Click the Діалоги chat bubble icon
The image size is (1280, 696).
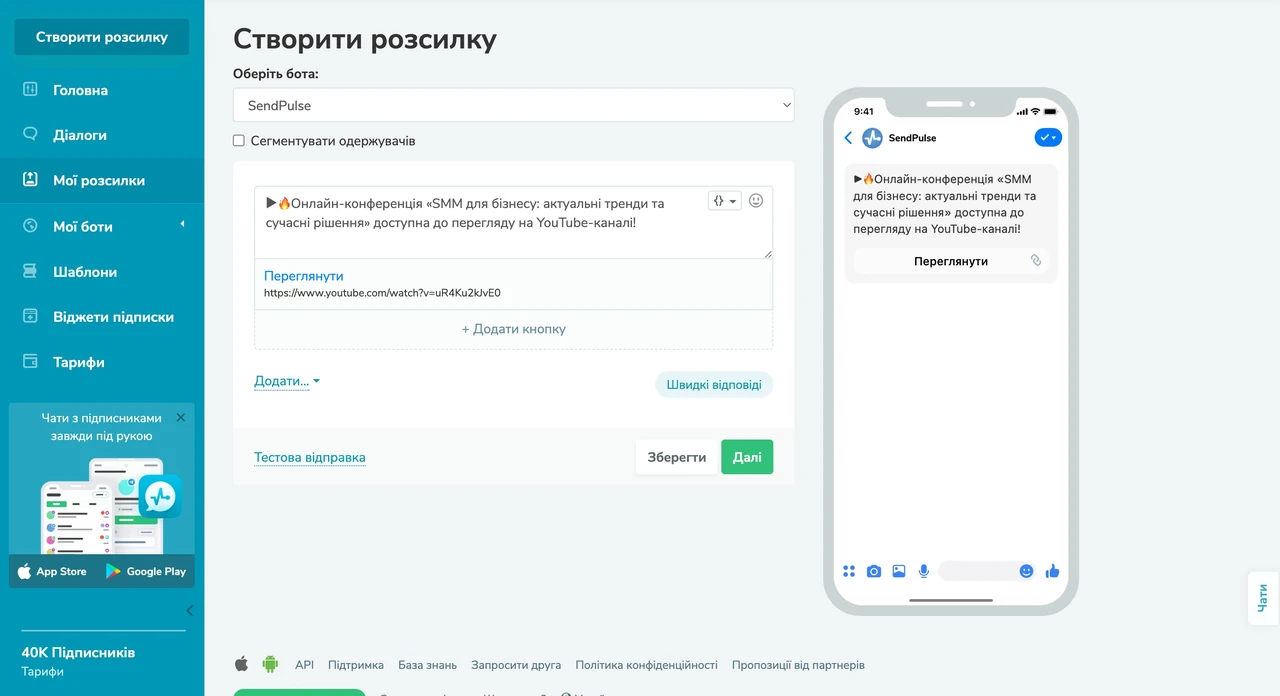tap(30, 134)
